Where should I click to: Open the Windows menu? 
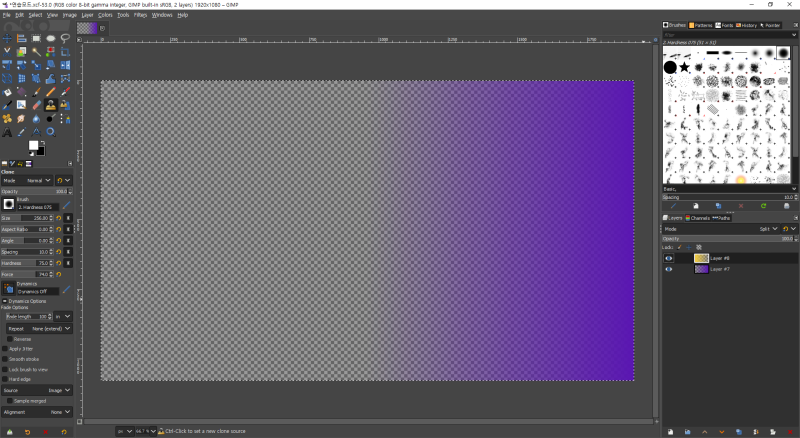[x=162, y=15]
